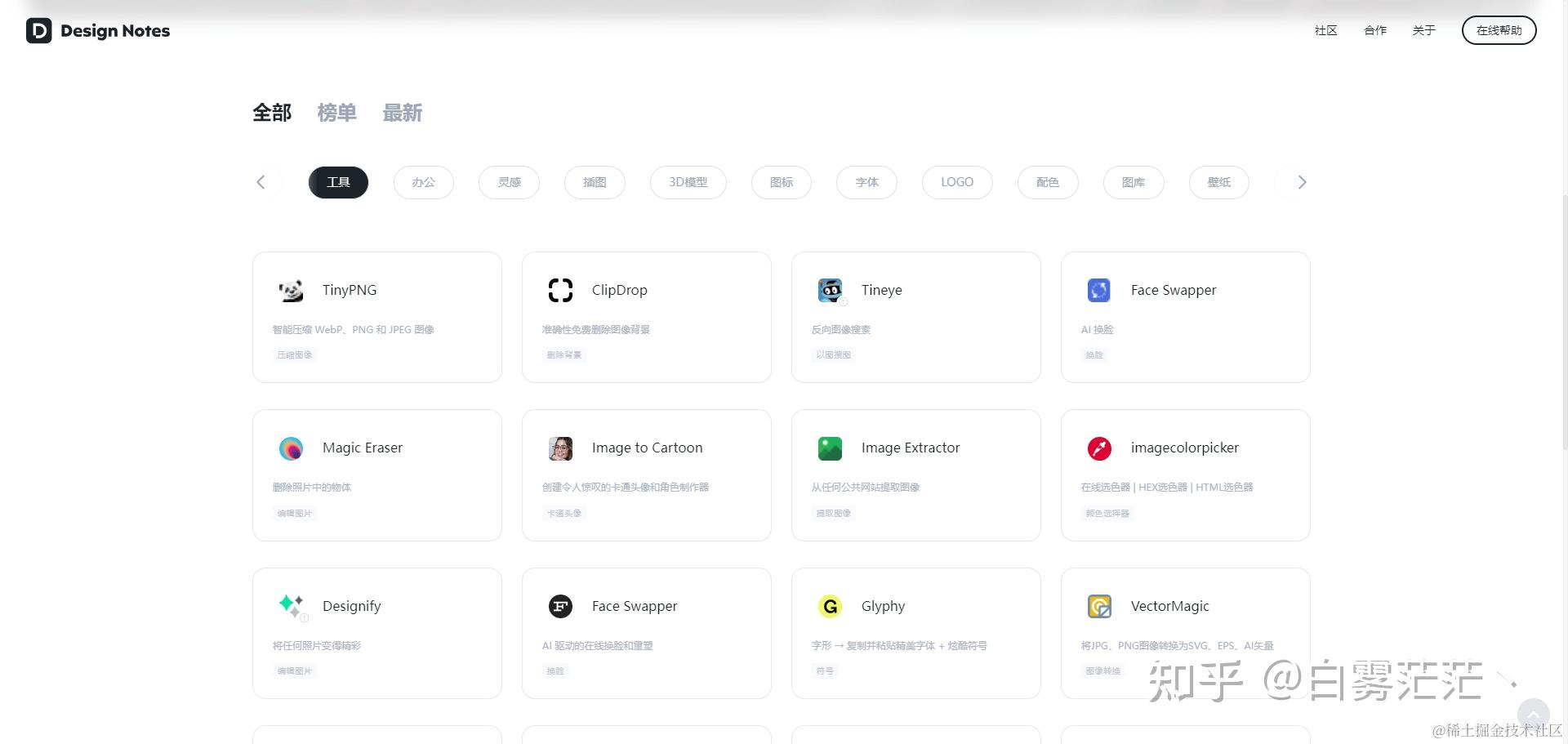1568x744 pixels.
Task: Select the Magic Eraser gradient circle icon
Action: 291,448
